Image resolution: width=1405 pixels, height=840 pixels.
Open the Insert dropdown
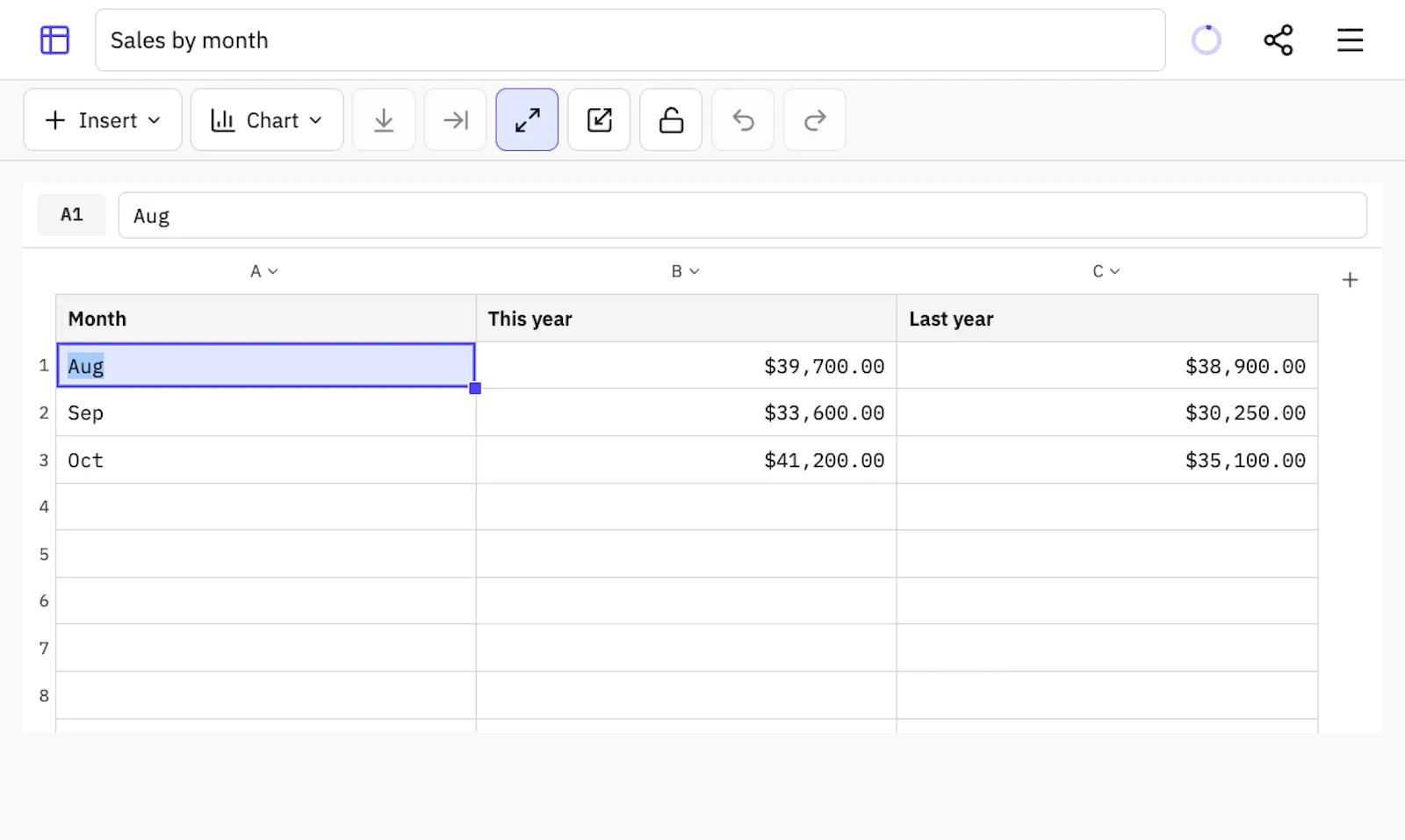(x=103, y=120)
